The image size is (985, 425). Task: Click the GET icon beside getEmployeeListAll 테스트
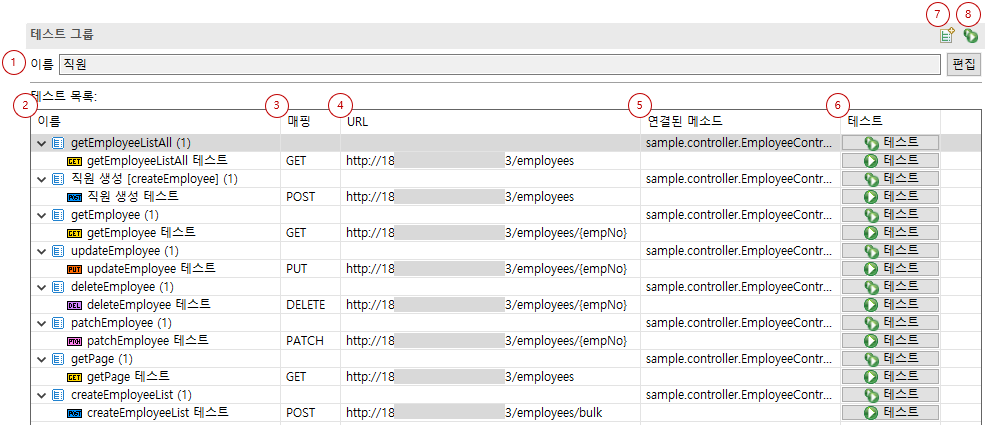[x=74, y=160]
